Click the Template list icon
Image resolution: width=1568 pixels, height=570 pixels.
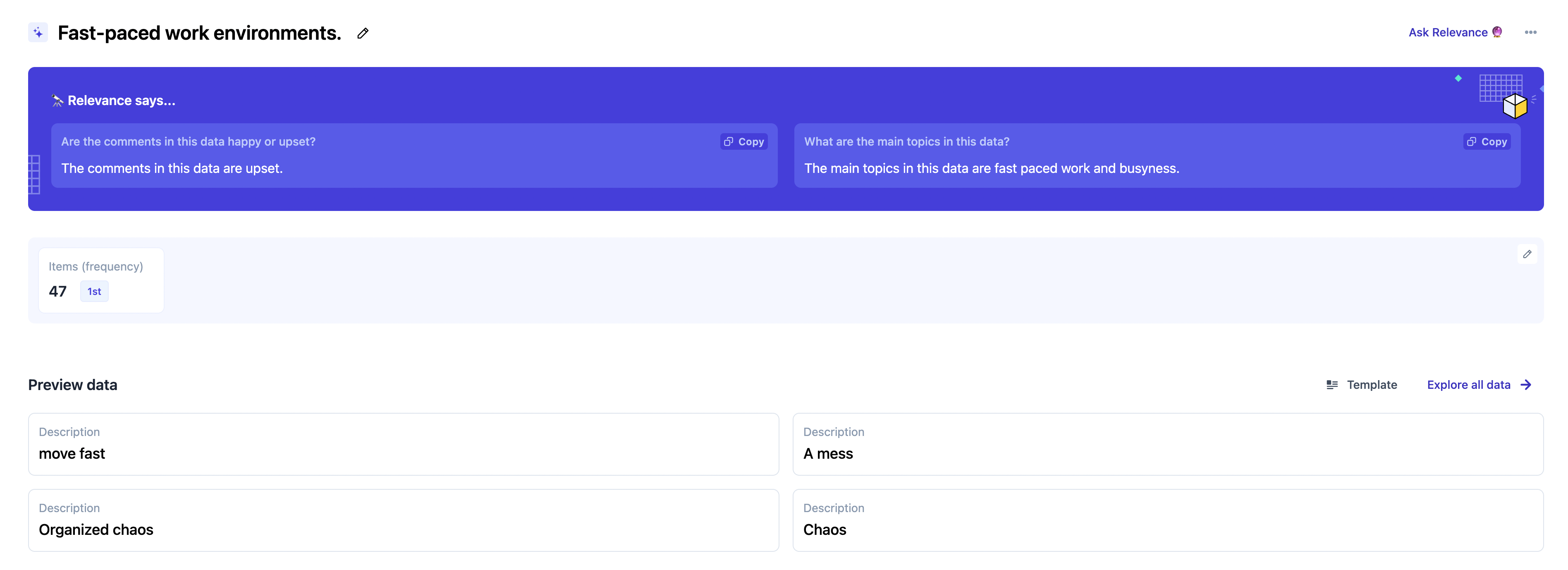(x=1332, y=385)
